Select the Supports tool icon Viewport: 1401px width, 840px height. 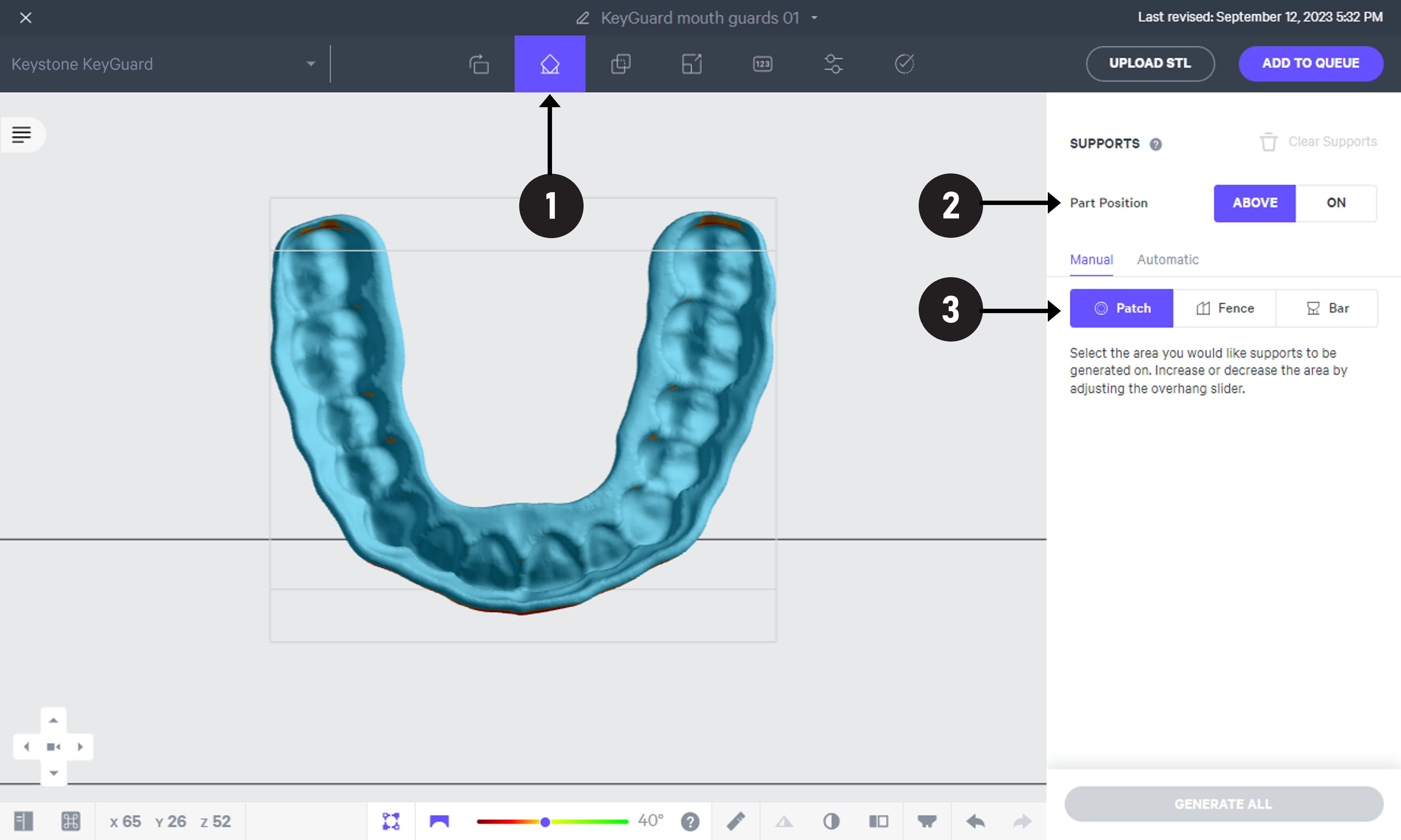(550, 64)
